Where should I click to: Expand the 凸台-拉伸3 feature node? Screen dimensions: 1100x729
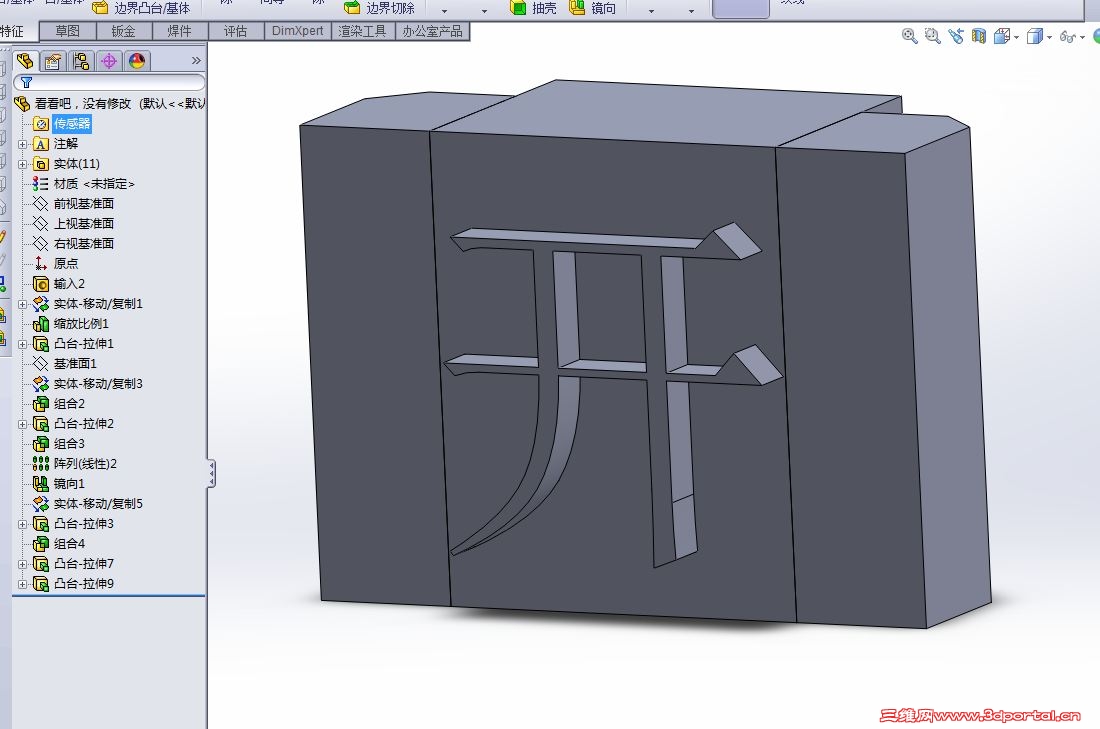click(x=22, y=524)
